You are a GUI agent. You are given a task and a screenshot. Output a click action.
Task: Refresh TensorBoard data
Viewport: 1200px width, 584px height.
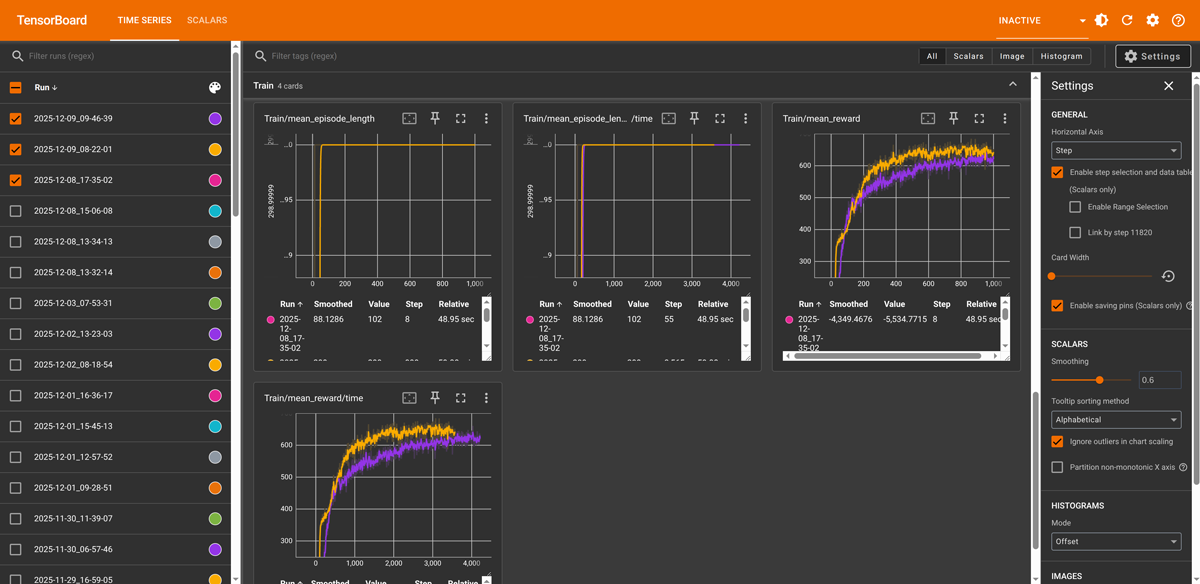click(x=1128, y=20)
